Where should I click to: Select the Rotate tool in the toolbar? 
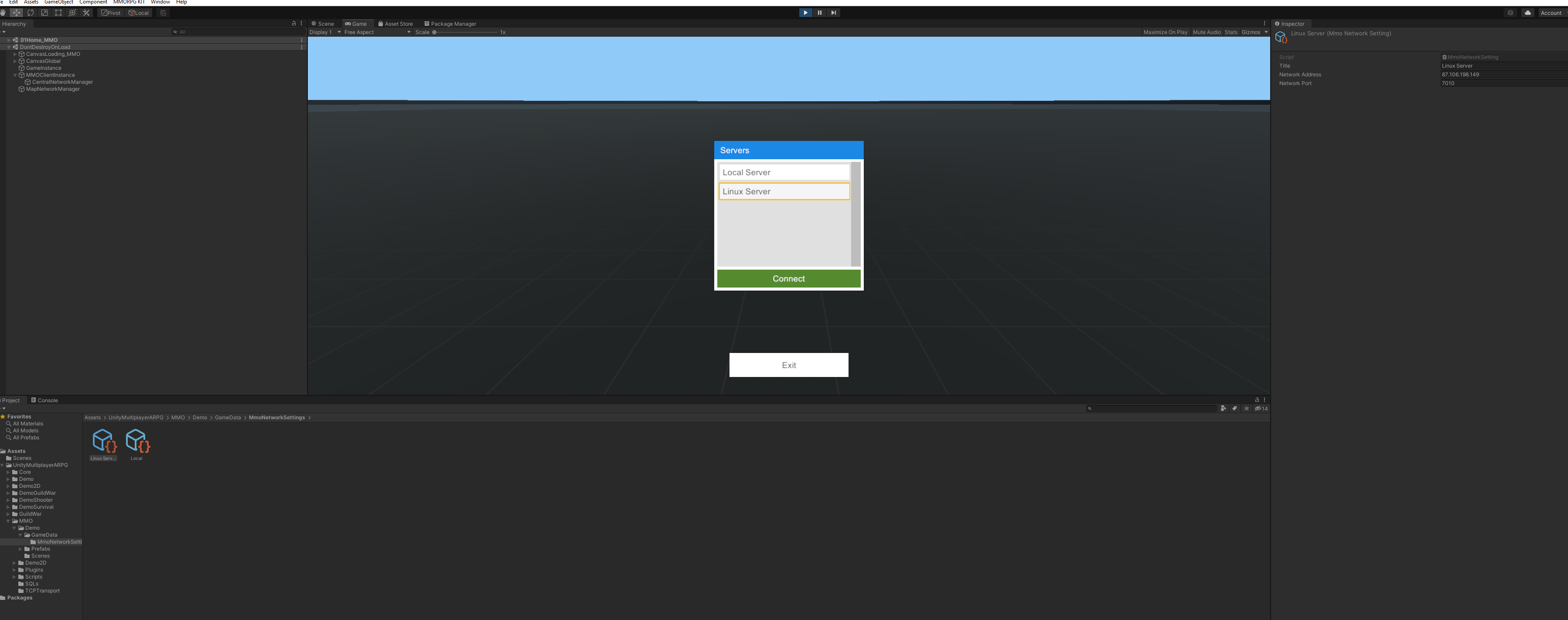pos(31,12)
